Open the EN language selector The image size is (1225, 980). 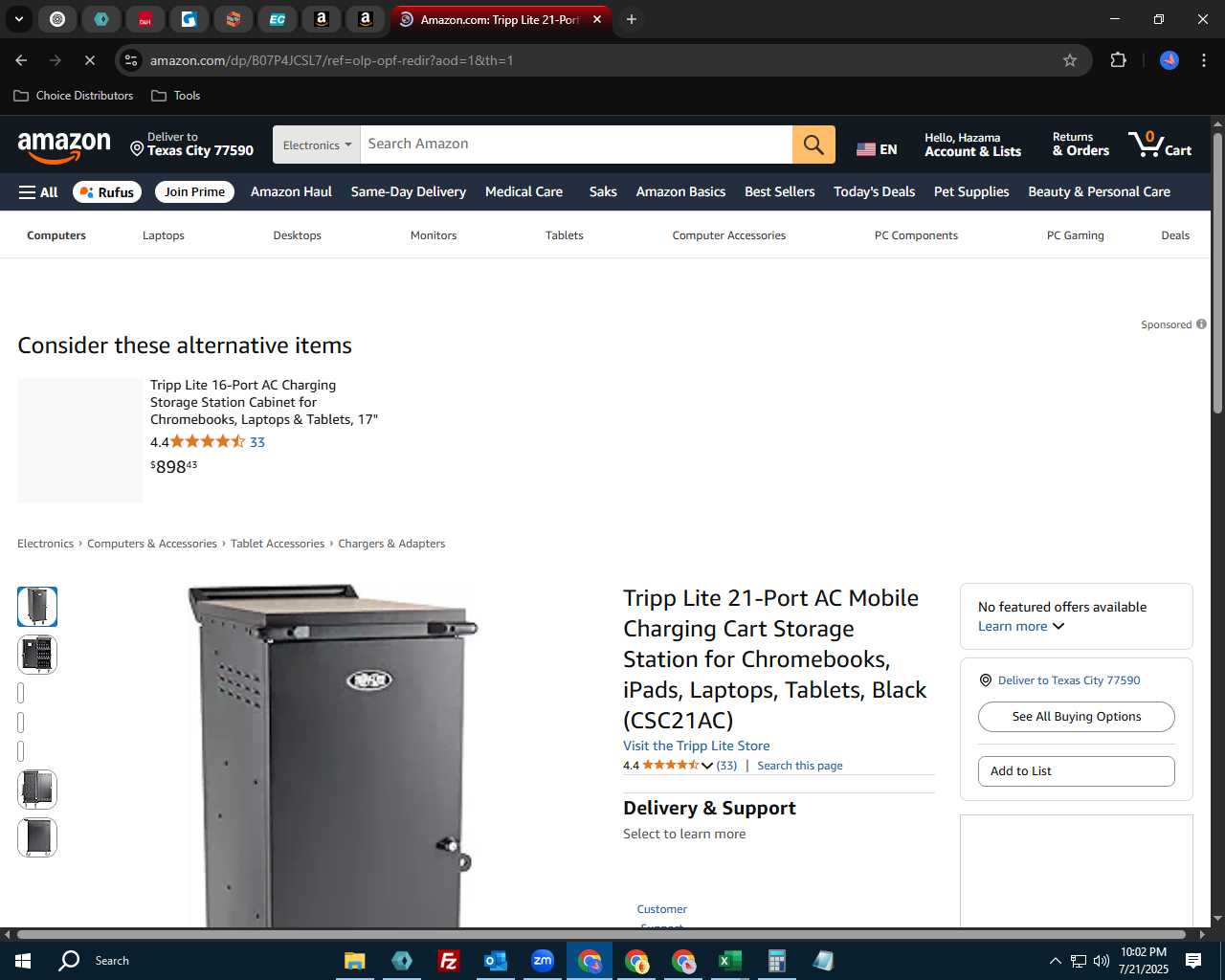pyautogui.click(x=877, y=149)
